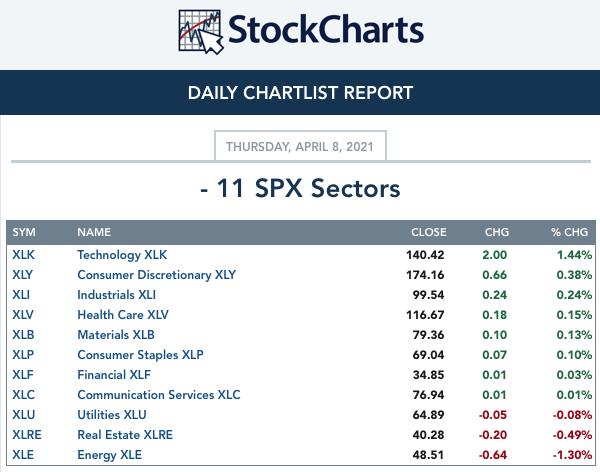Open Energy XLE chart link
Screen dimensions: 600x472
point(109,454)
